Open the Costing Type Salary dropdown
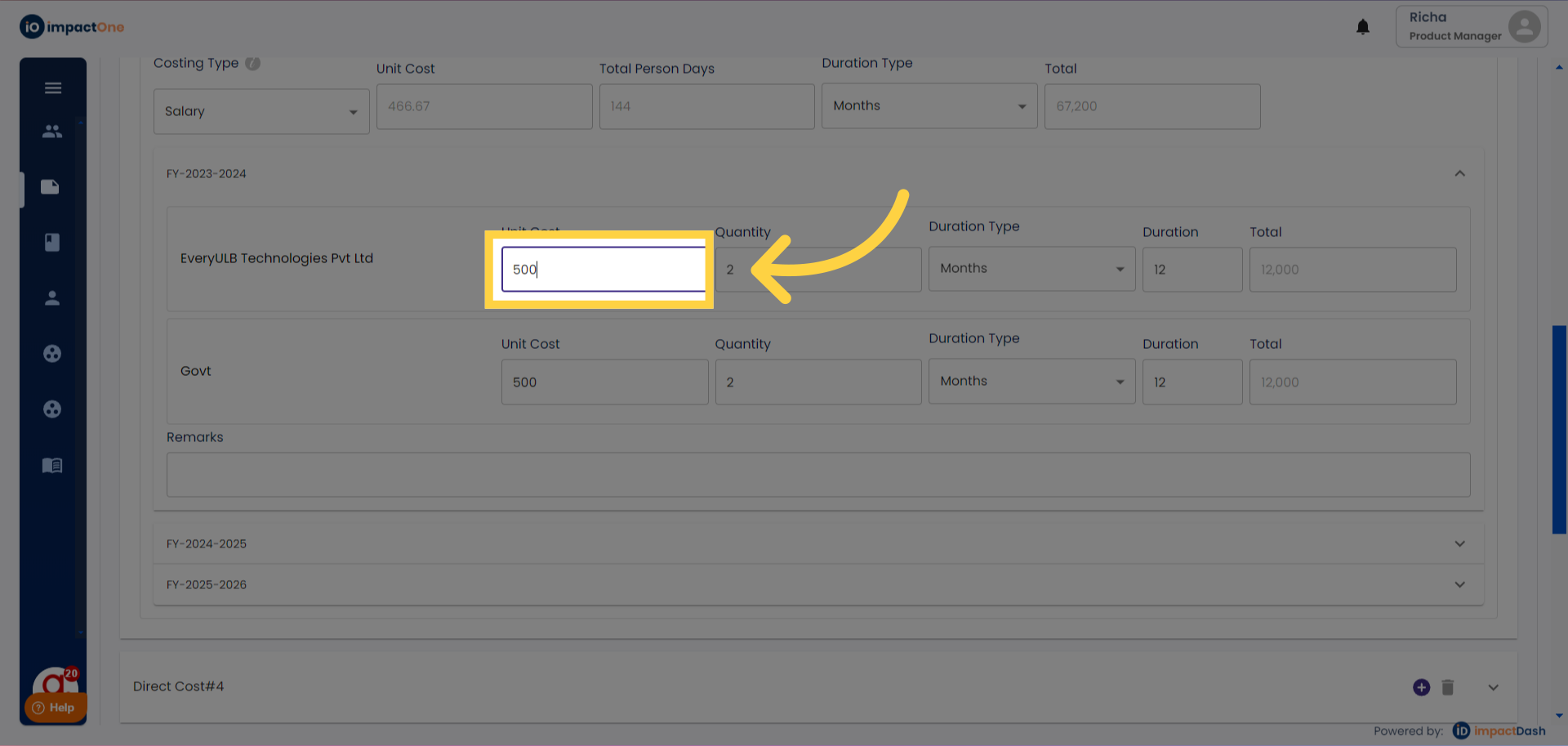1568x746 pixels. pyautogui.click(x=261, y=111)
